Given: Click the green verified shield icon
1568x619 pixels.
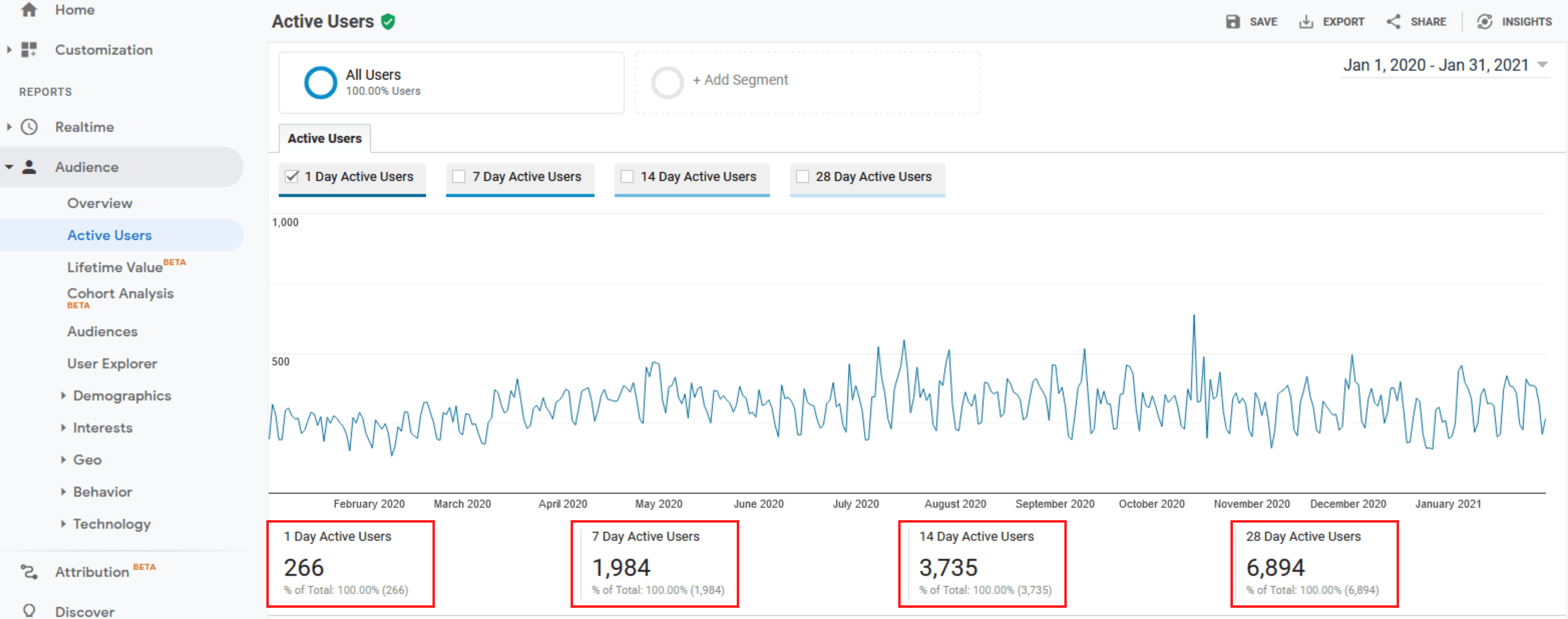Looking at the screenshot, I should click(x=388, y=22).
